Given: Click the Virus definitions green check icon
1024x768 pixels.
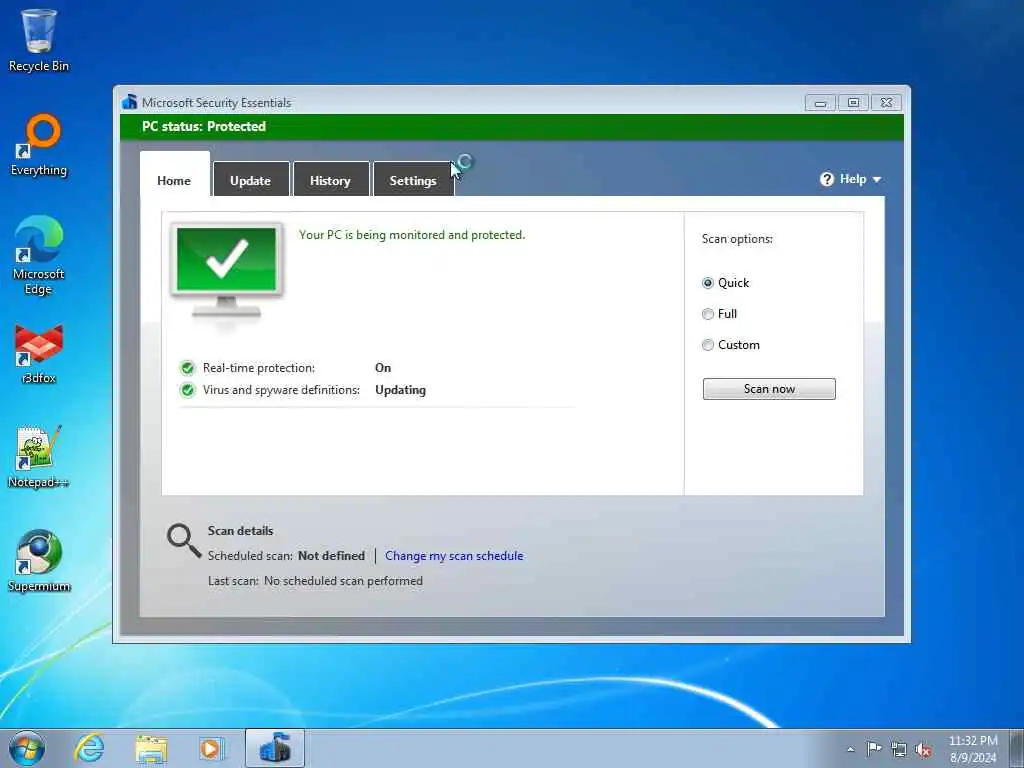Looking at the screenshot, I should pyautogui.click(x=187, y=390).
